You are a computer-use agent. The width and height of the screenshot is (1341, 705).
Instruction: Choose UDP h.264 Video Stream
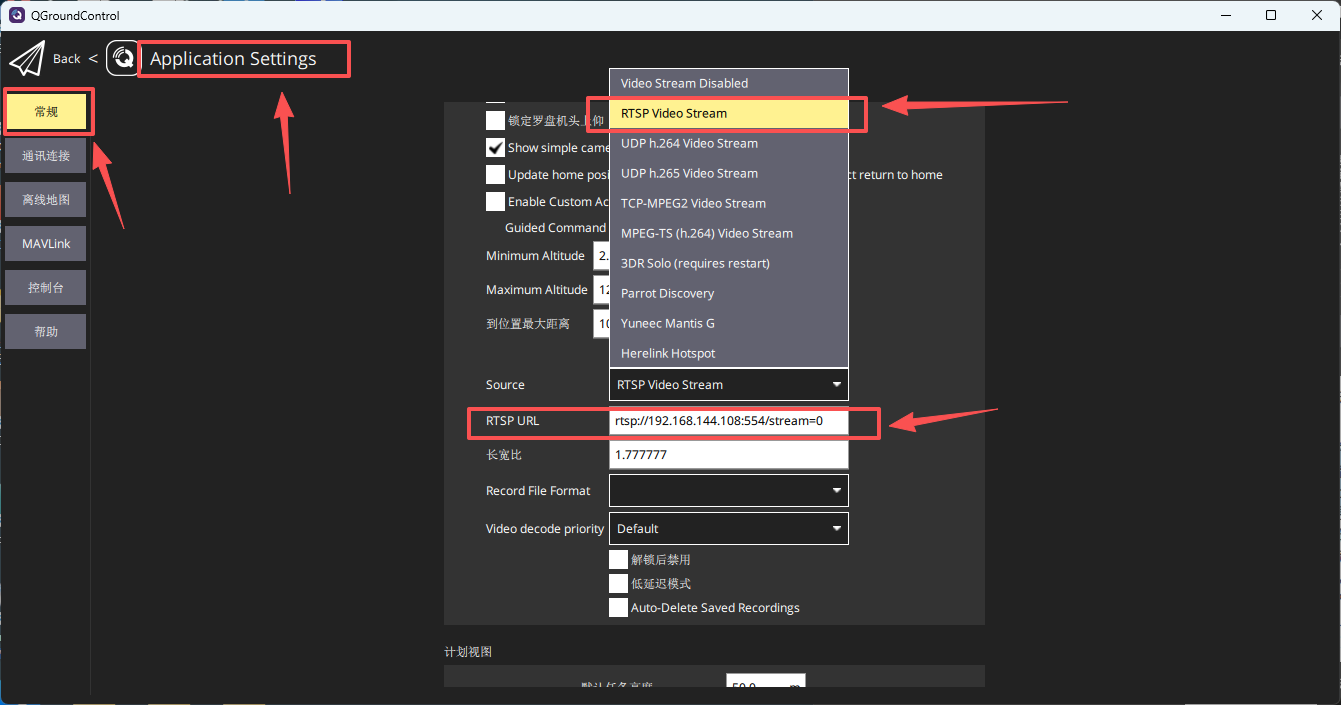point(729,143)
